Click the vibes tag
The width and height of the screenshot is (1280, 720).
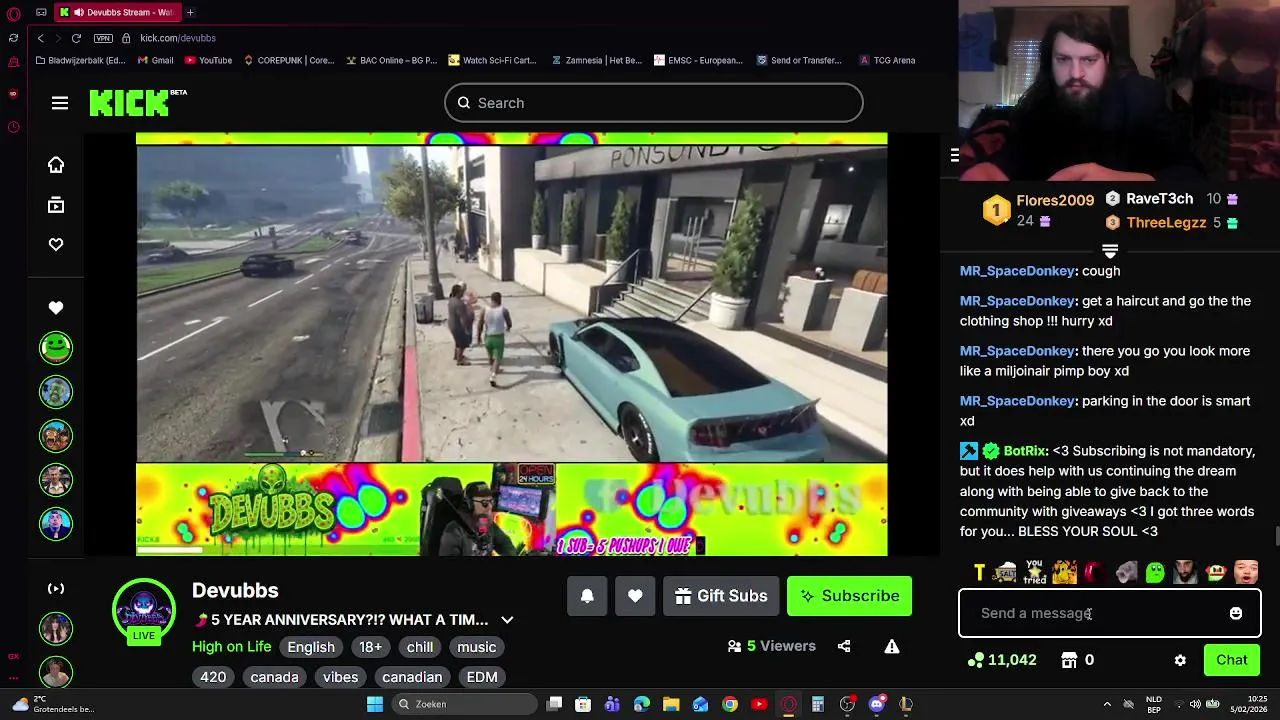point(340,677)
